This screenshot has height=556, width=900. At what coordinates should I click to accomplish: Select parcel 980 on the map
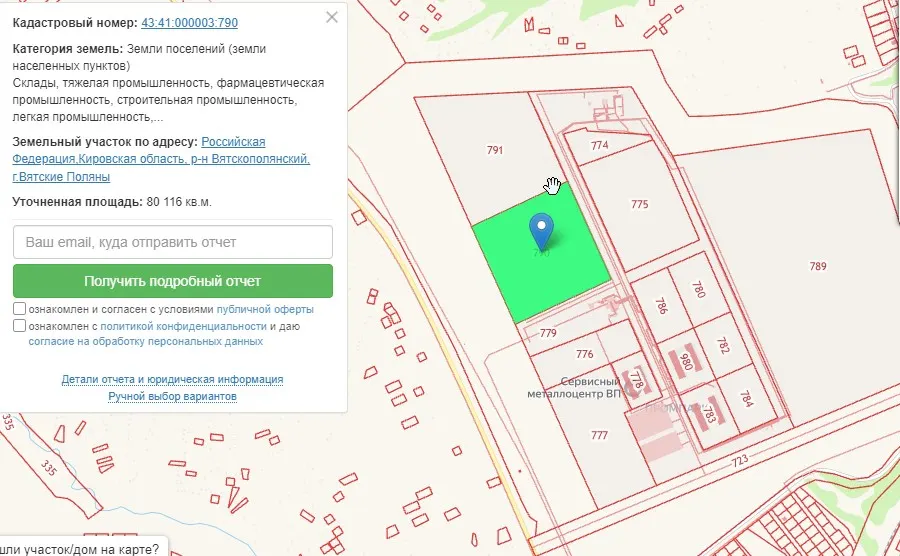(x=686, y=362)
